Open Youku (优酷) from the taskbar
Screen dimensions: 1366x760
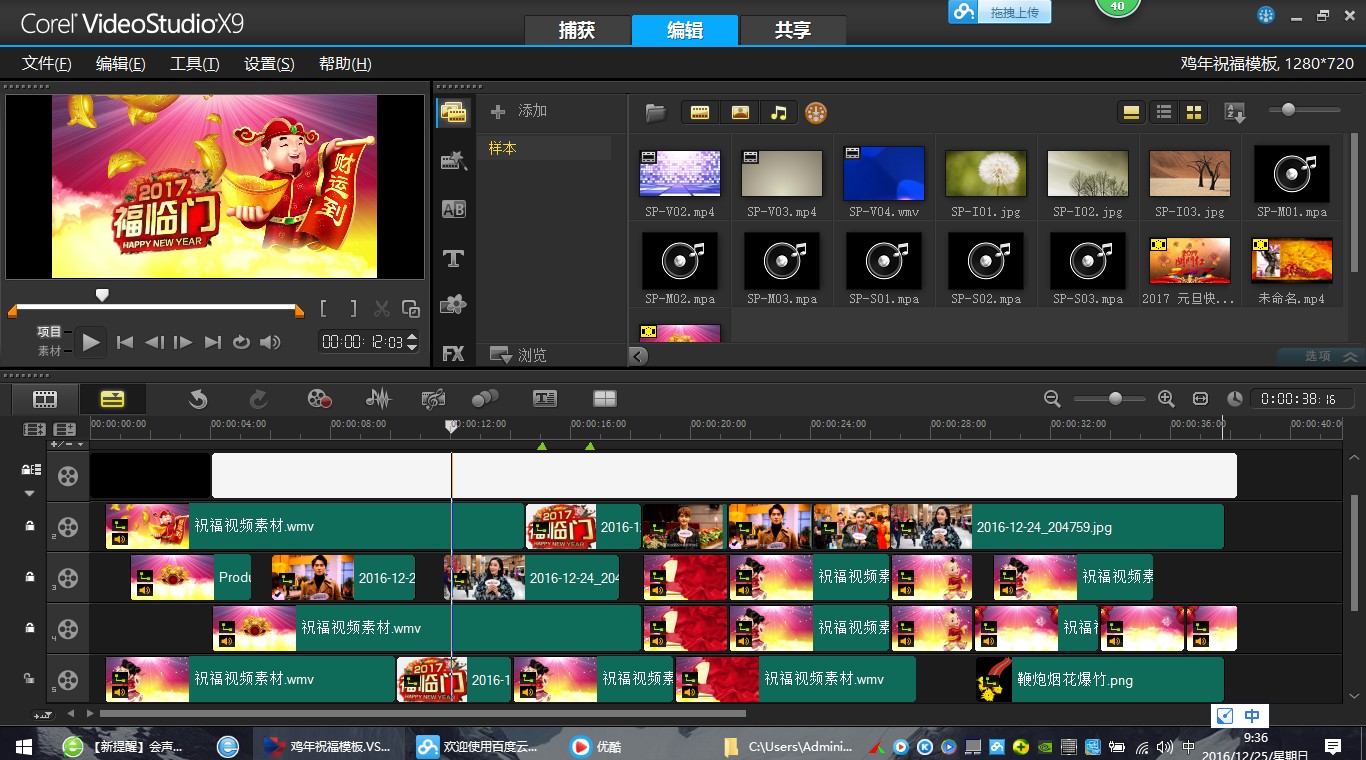point(596,746)
